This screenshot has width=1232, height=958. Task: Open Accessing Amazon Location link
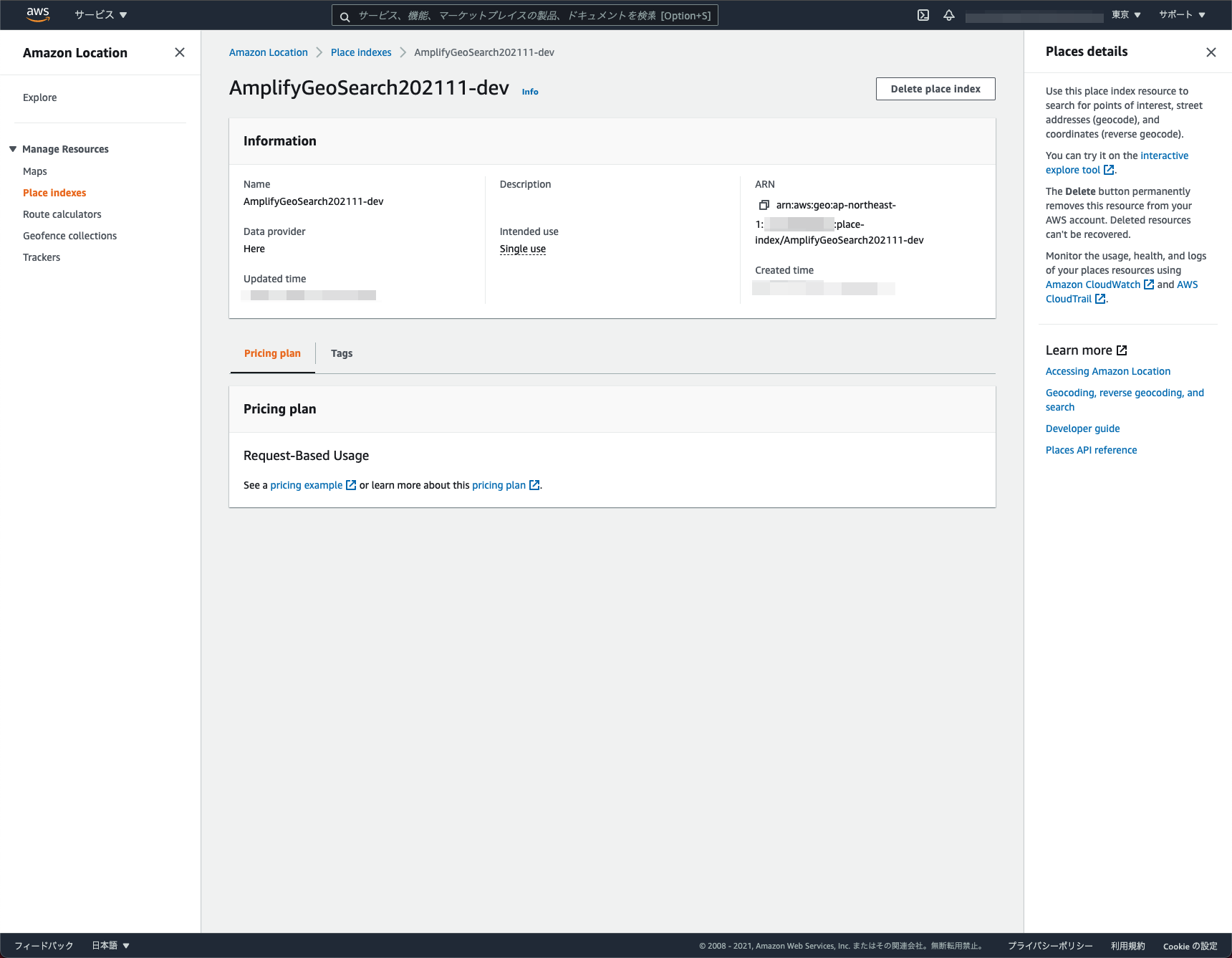click(x=1108, y=371)
